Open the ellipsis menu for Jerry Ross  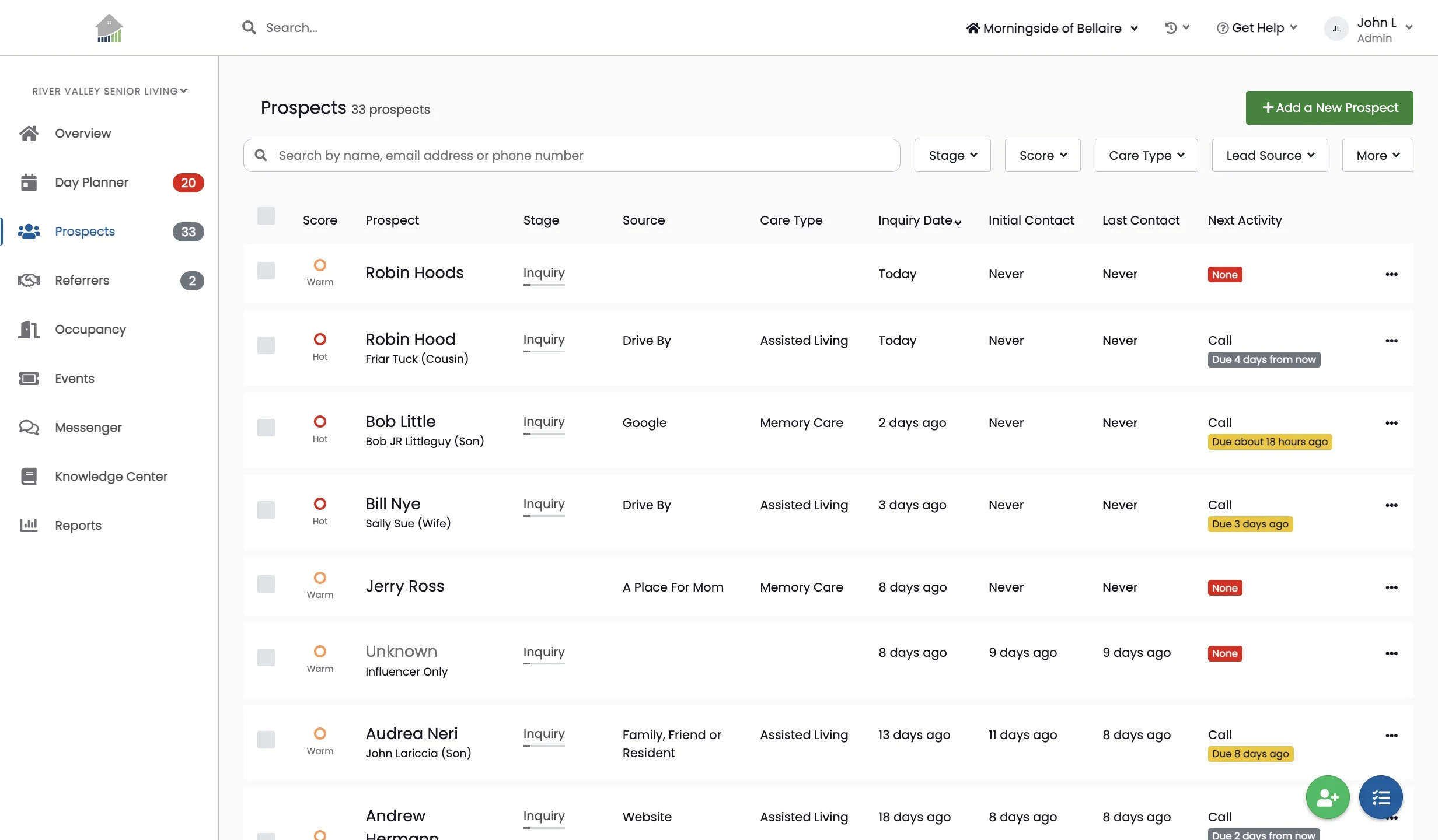[x=1391, y=587]
